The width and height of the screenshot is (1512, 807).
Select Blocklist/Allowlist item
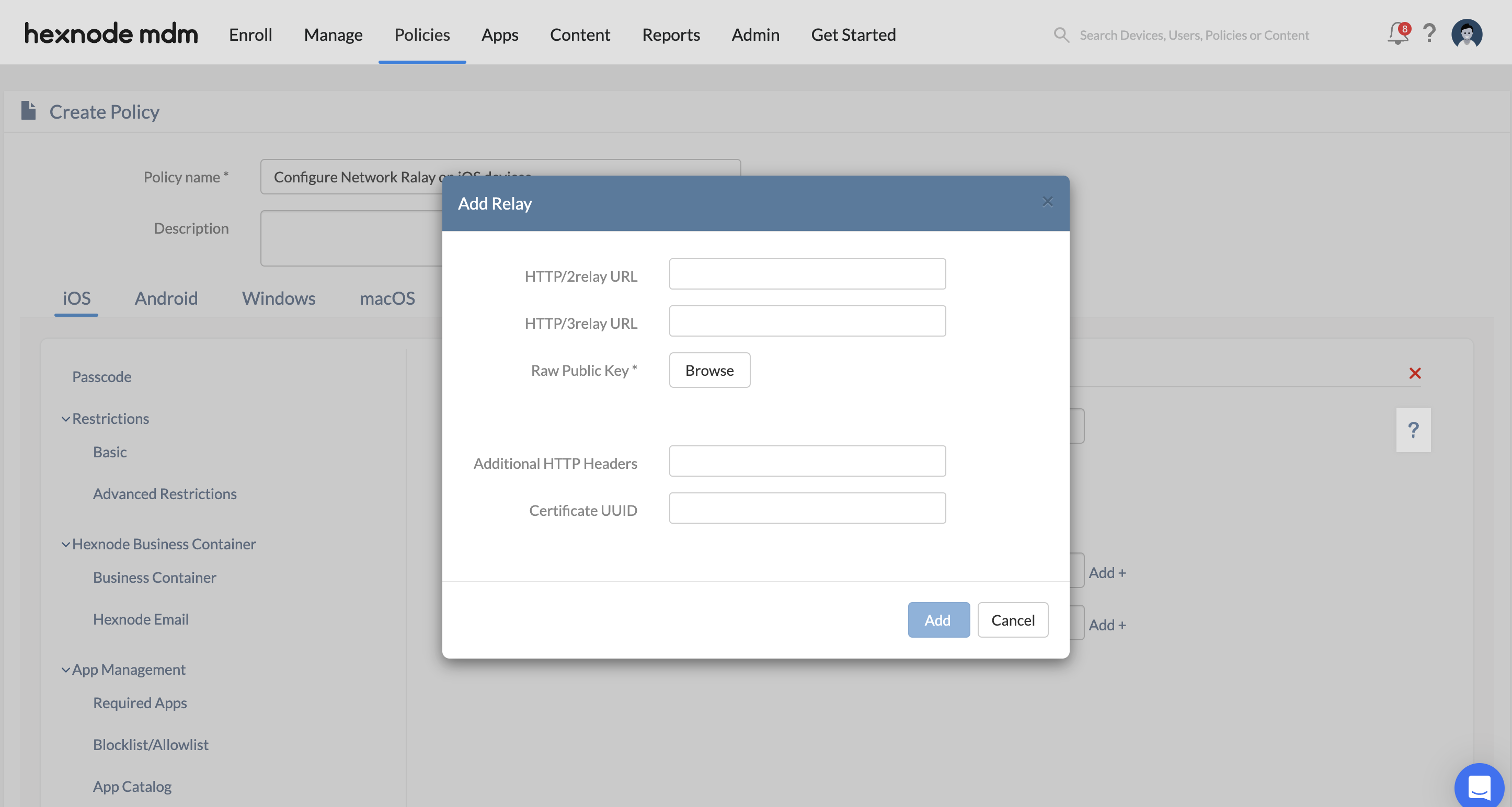[151, 745]
